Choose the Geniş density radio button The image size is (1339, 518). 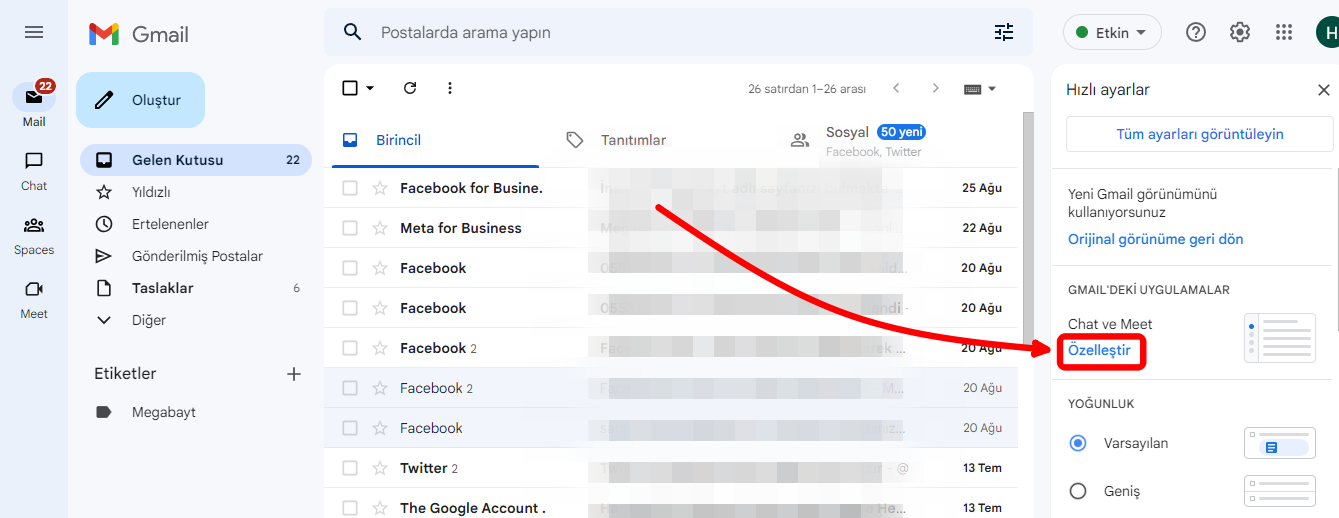click(x=1078, y=491)
